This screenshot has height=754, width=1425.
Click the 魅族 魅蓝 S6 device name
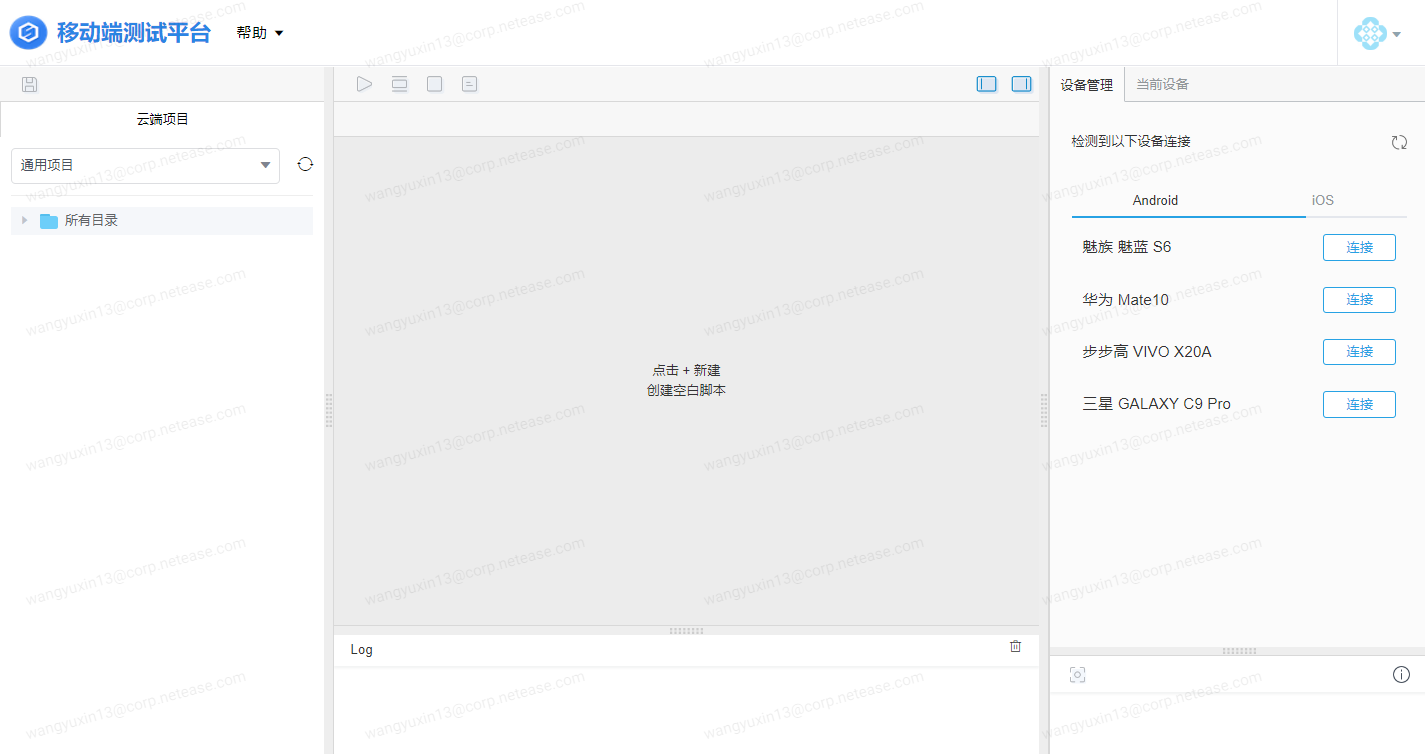tap(1126, 247)
